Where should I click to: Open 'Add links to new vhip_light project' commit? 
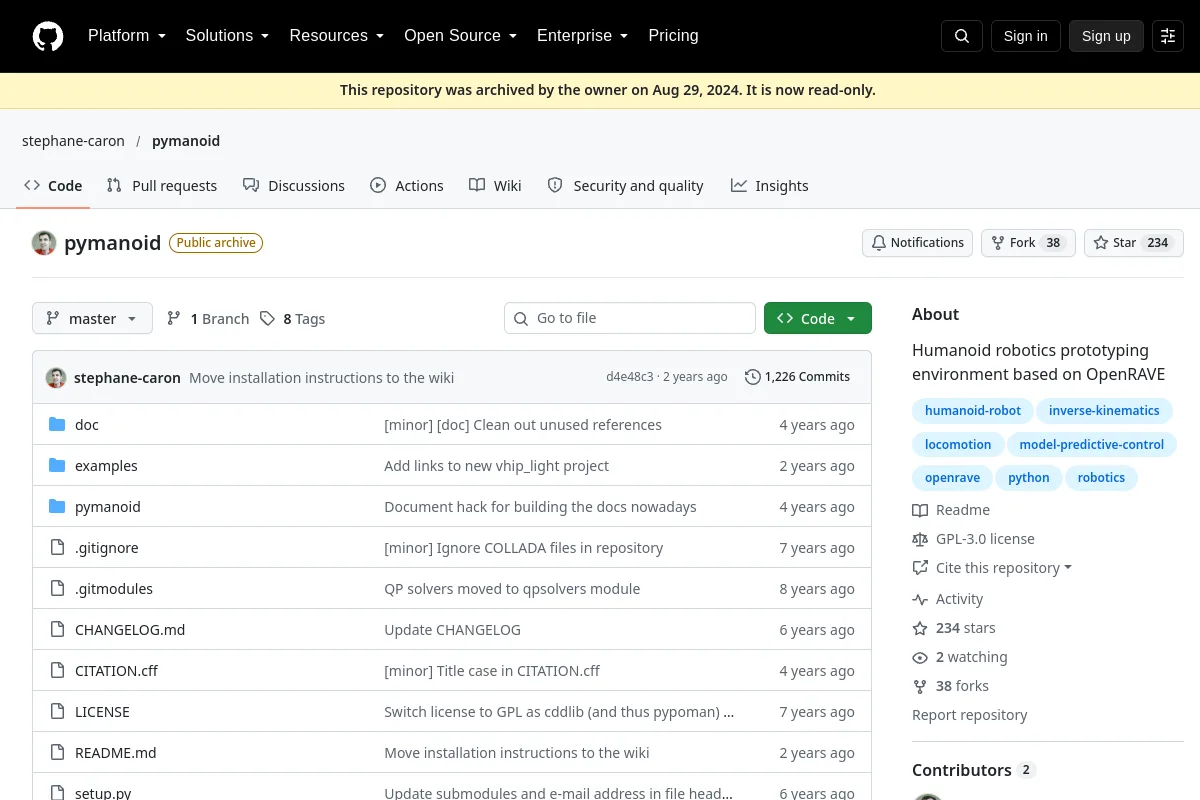click(496, 466)
